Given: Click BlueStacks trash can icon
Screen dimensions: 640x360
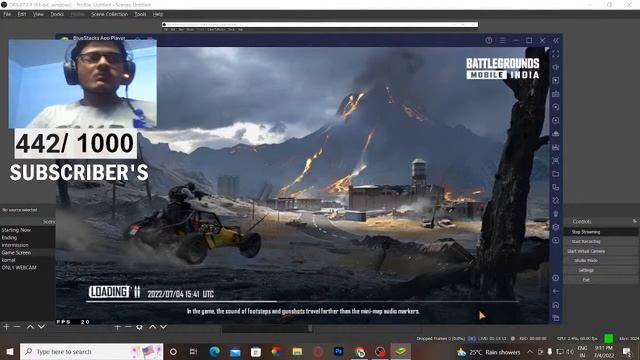Looking at the screenshot, I should click(x=556, y=214).
